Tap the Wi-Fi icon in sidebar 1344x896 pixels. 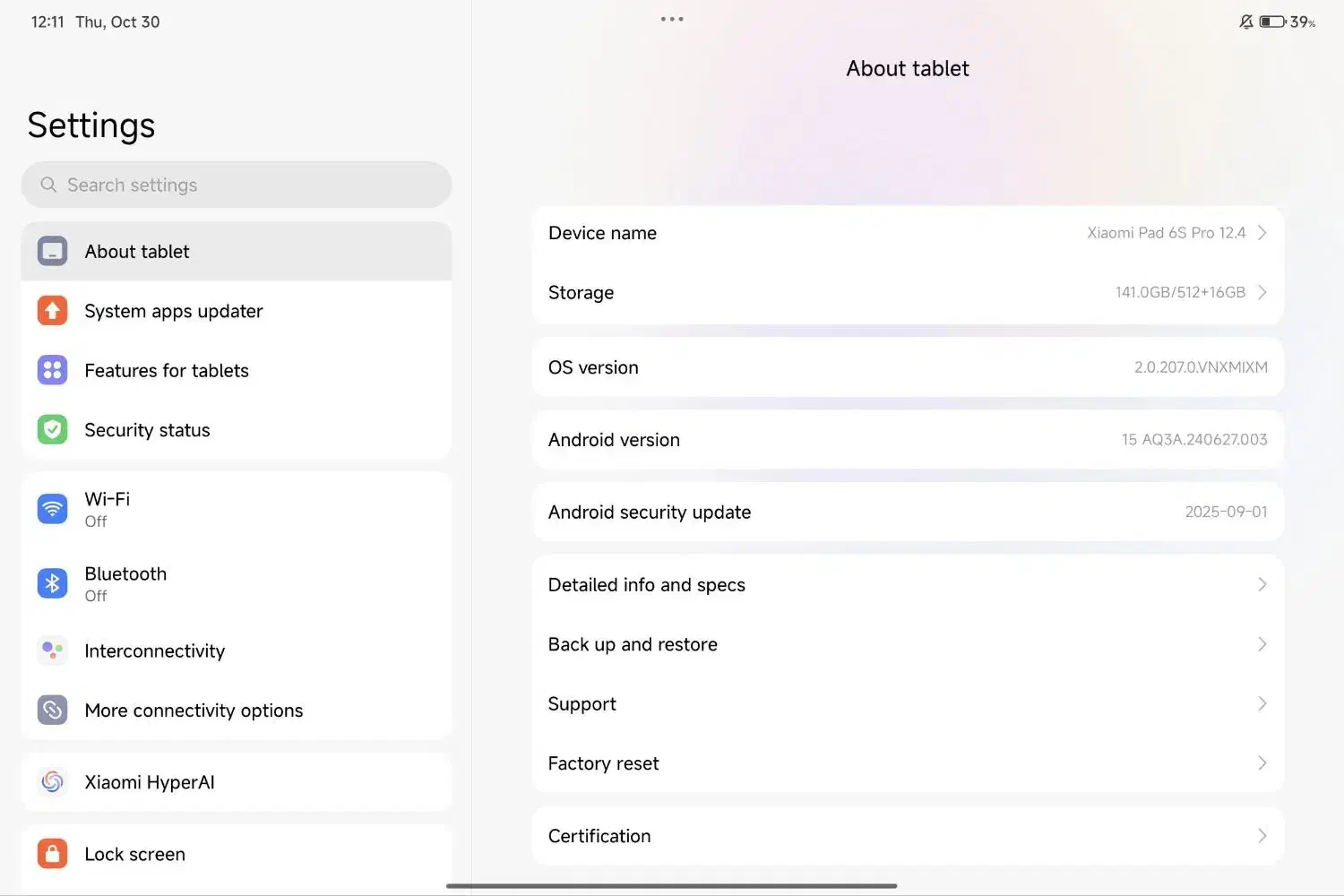pyautogui.click(x=52, y=509)
